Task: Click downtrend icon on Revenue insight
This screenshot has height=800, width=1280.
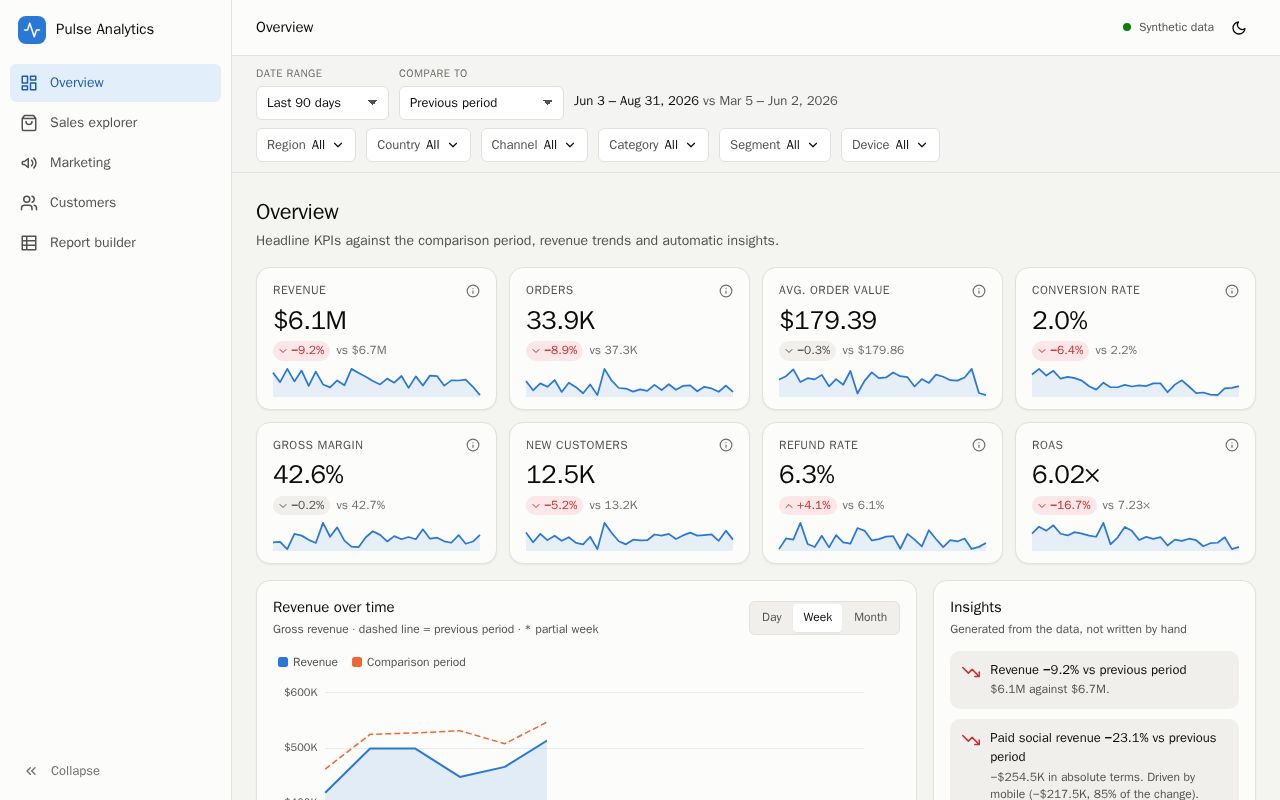Action: (x=971, y=672)
